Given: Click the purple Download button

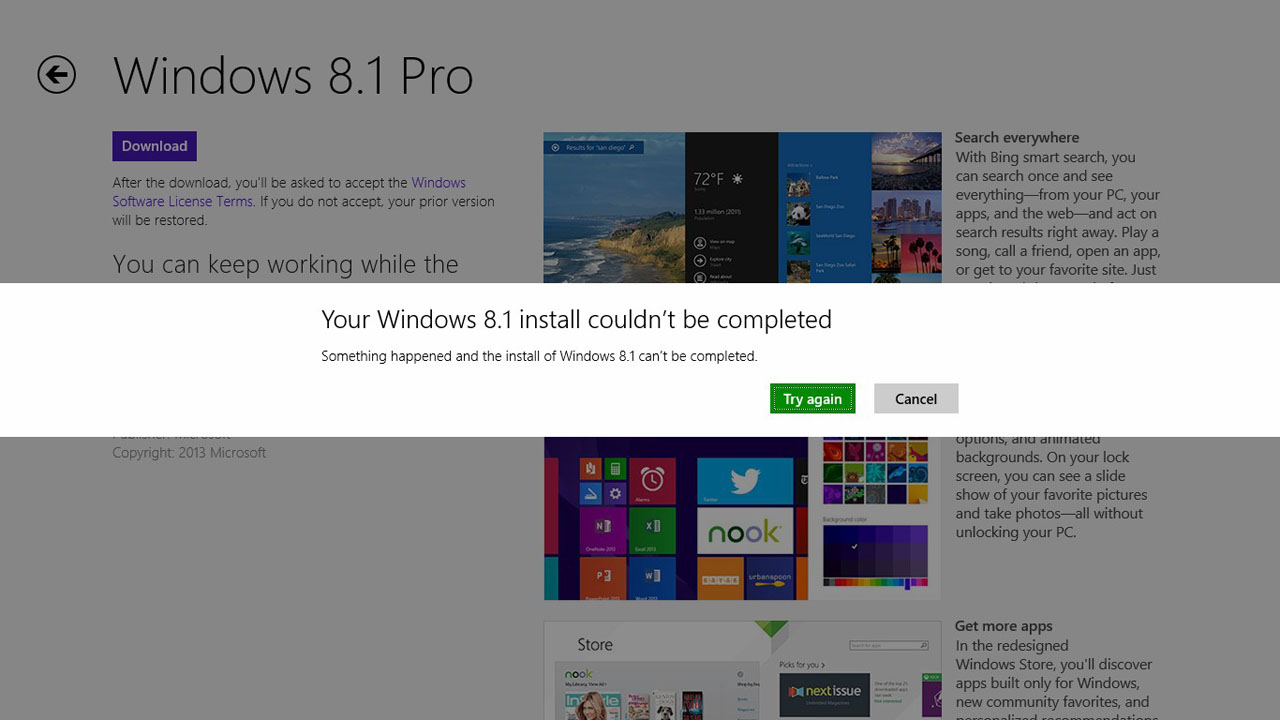Looking at the screenshot, I should [154, 146].
